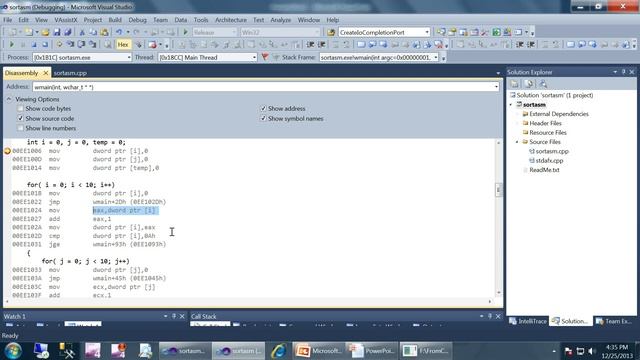Click the Watch 1 panel pin icon
640x360 pixels.
[174, 316]
